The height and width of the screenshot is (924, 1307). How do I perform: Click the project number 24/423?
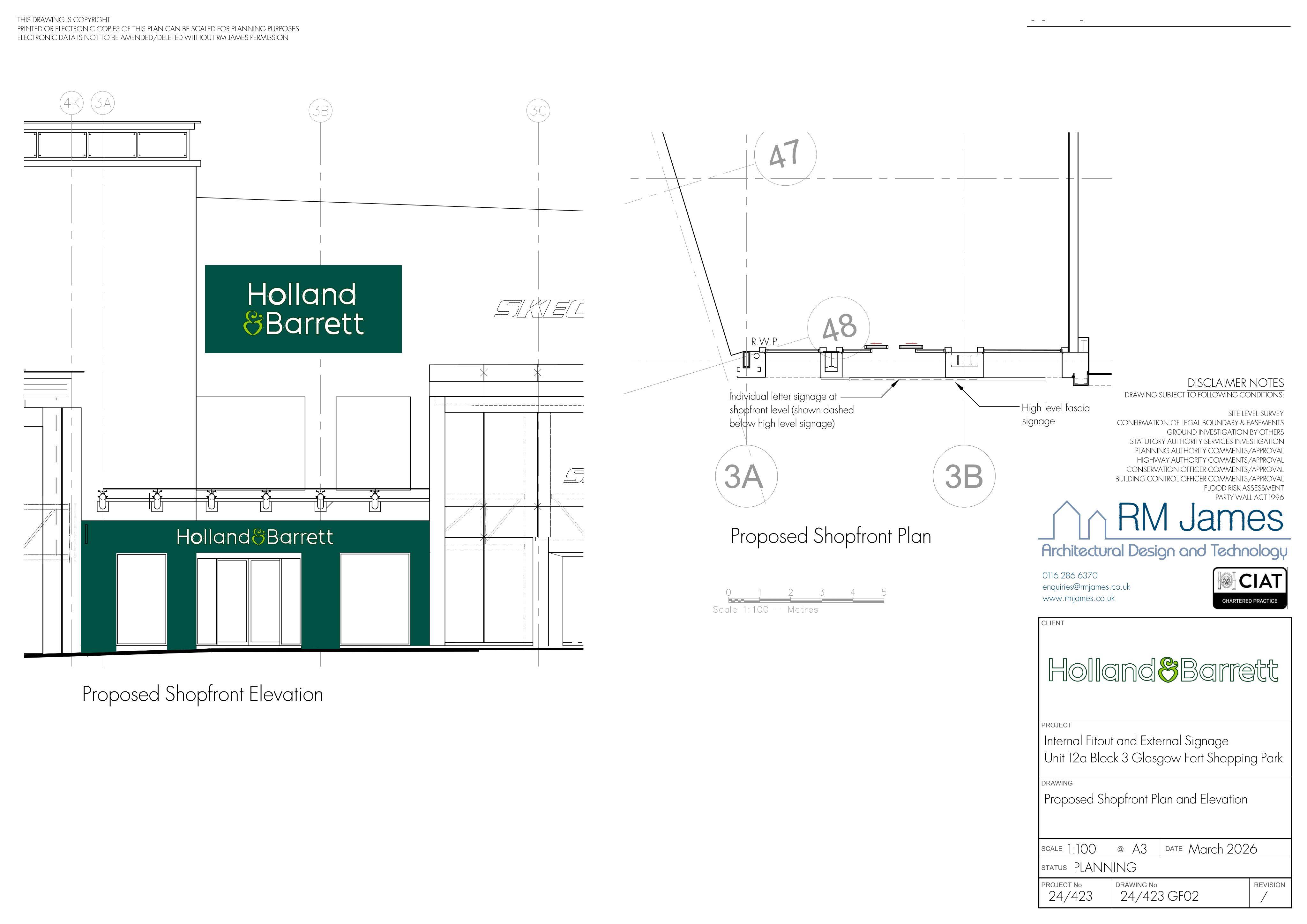pyautogui.click(x=1070, y=896)
